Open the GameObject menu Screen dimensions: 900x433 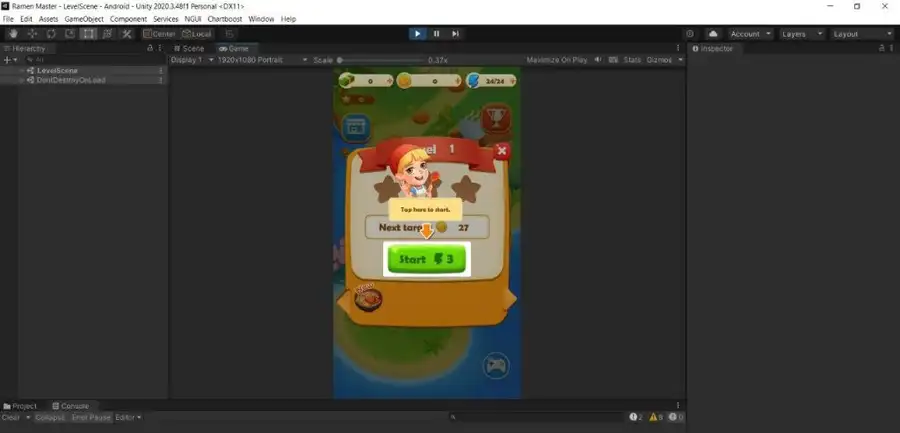(x=84, y=19)
